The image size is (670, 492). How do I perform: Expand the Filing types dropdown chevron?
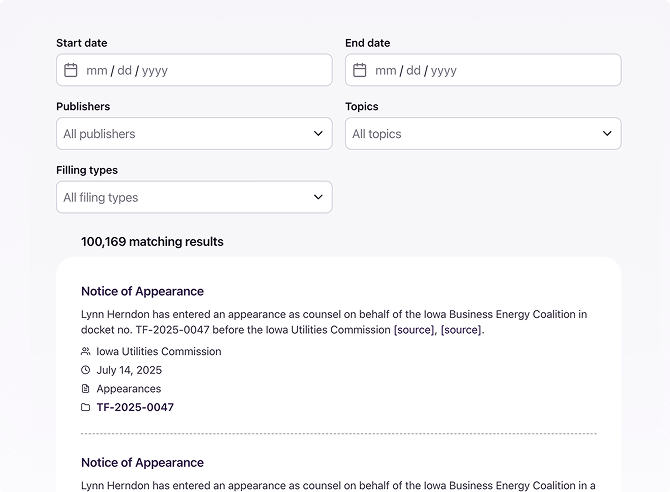(318, 197)
